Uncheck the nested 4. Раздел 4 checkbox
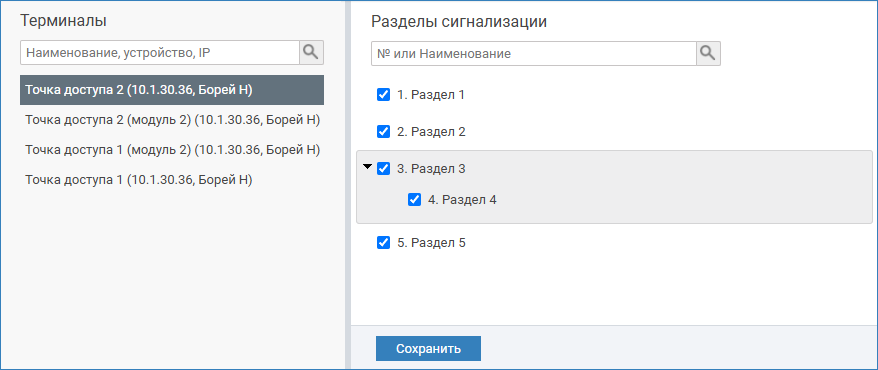 pyautogui.click(x=414, y=199)
